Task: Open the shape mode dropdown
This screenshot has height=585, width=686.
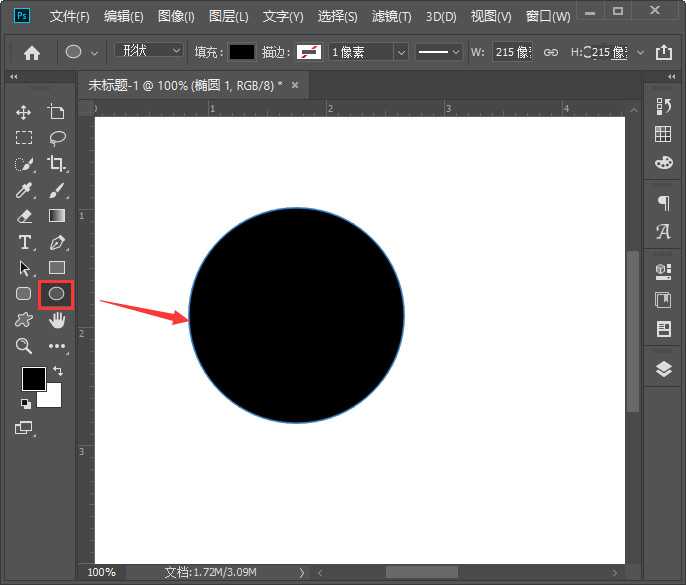Action: click(149, 51)
